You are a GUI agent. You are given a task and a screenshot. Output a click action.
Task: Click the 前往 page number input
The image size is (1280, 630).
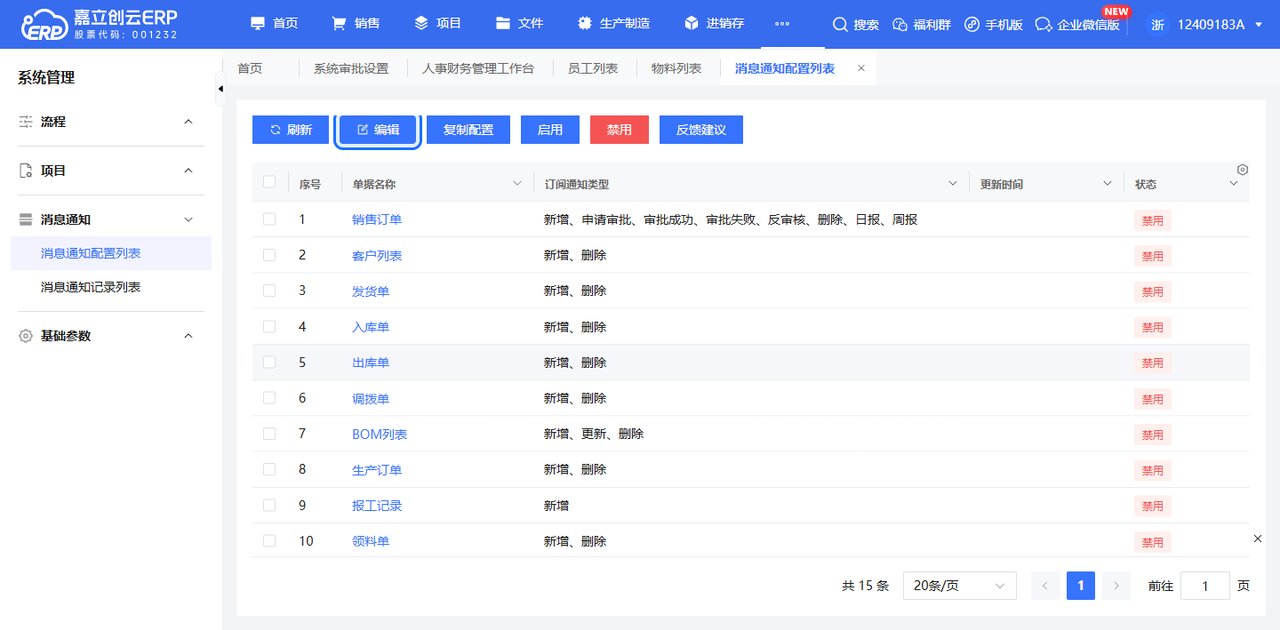point(1205,586)
